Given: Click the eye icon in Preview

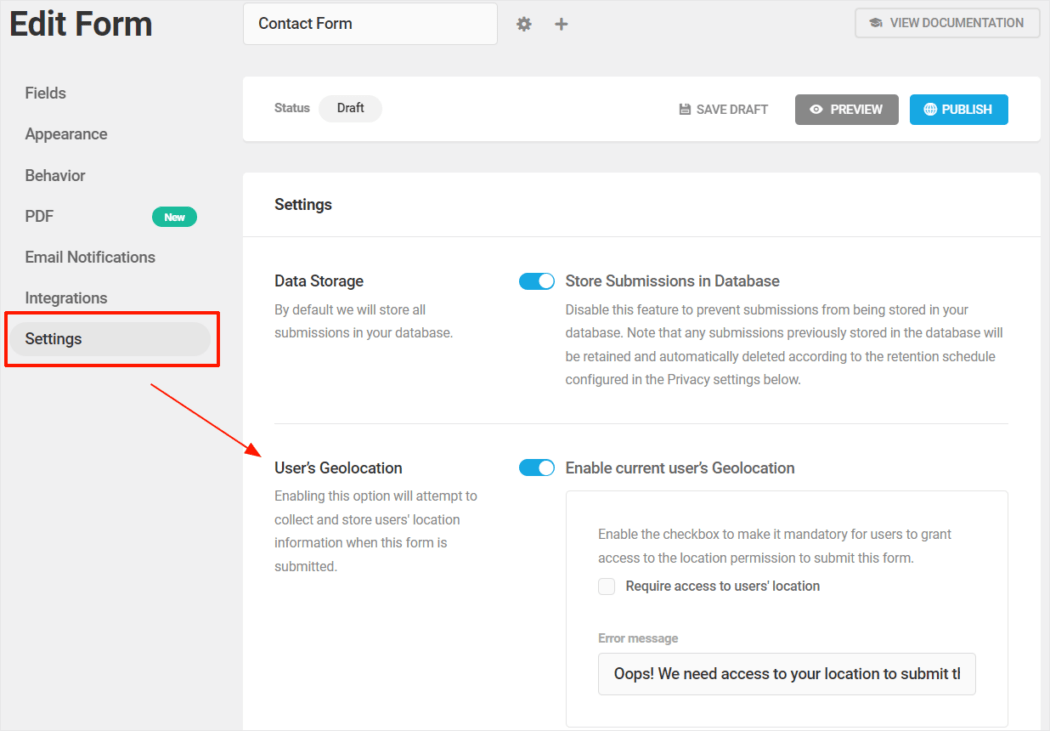Looking at the screenshot, I should coord(816,110).
